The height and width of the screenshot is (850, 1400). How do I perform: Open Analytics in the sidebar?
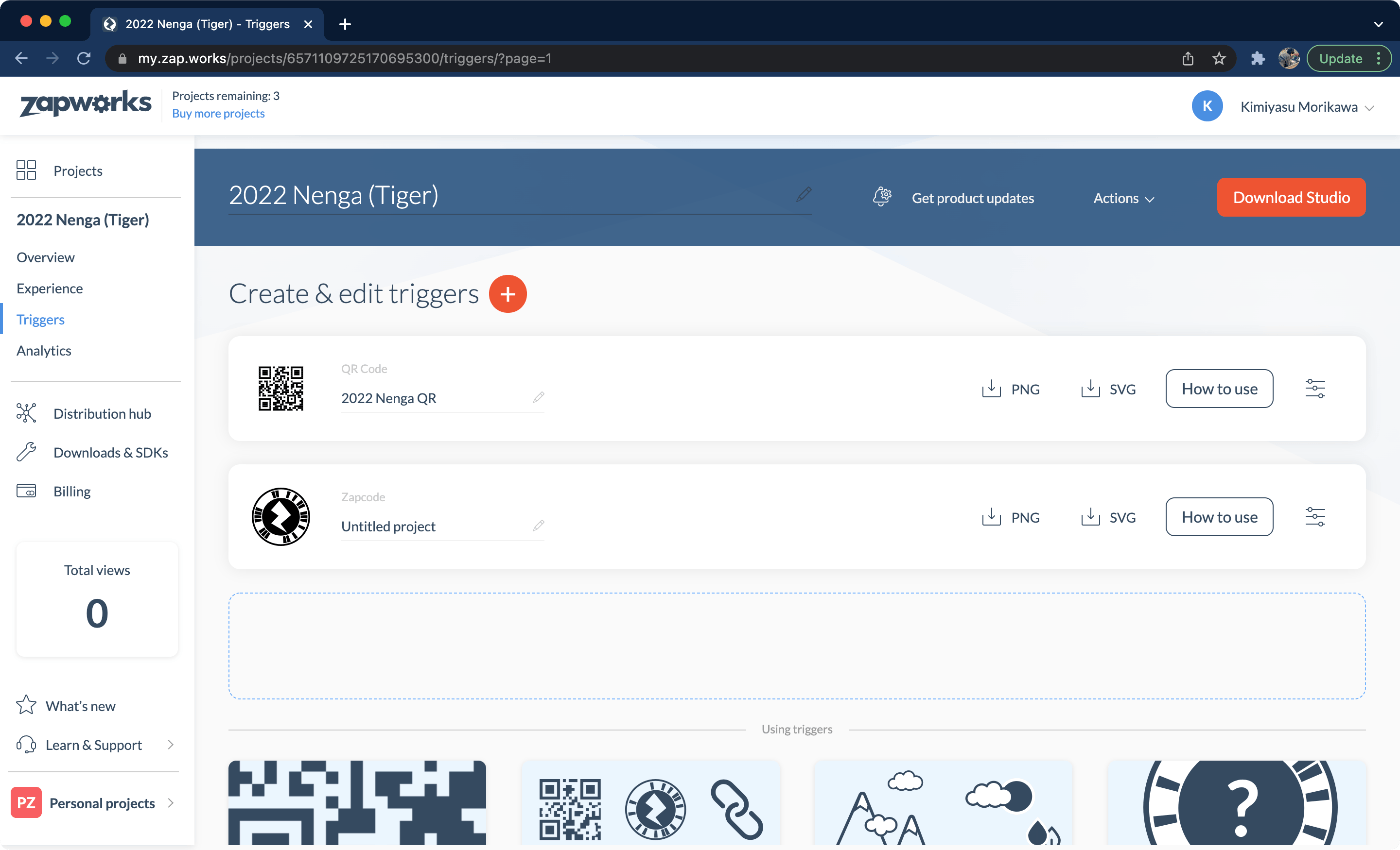tap(44, 350)
